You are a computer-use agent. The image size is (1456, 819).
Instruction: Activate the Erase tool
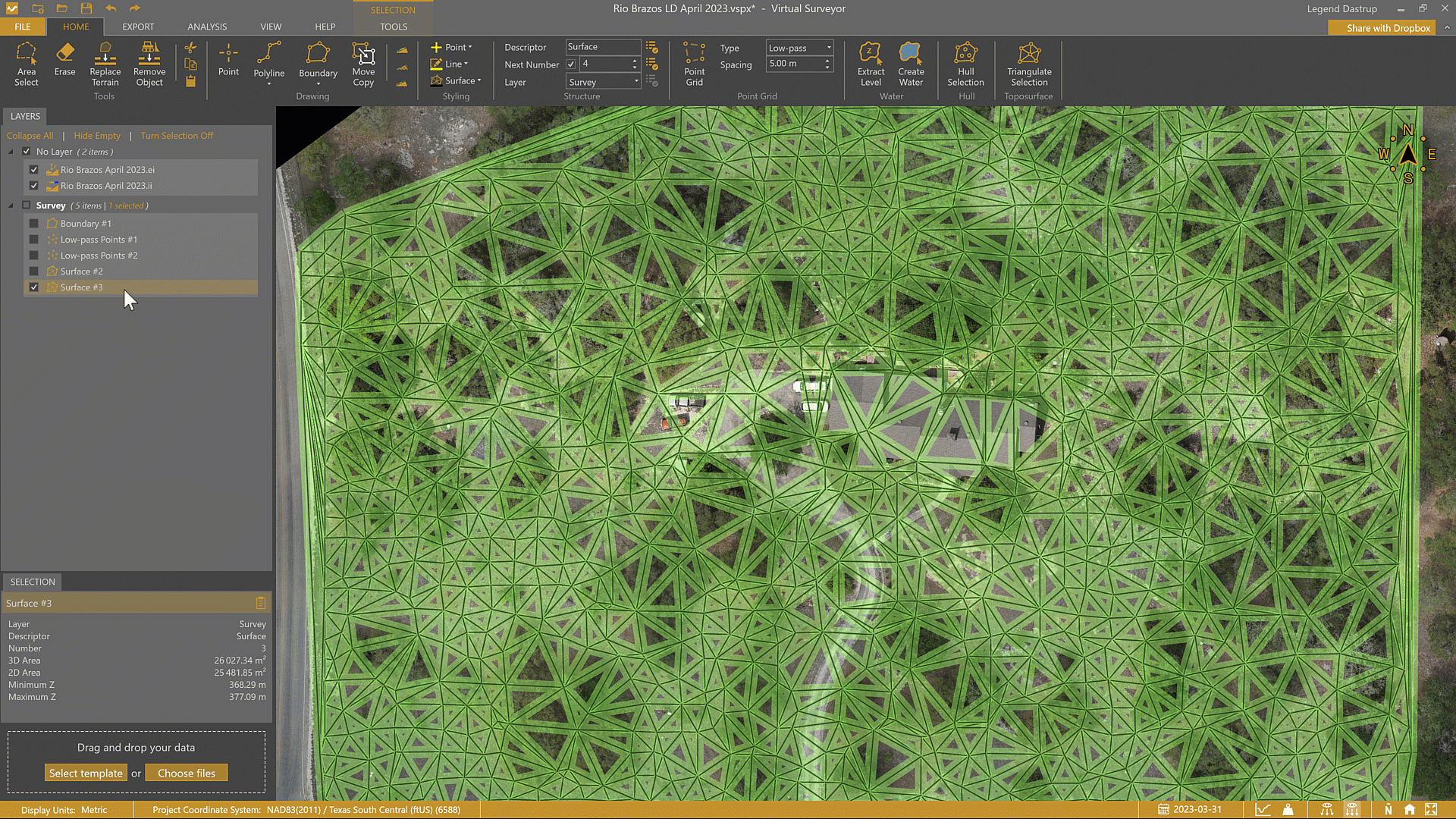64,59
